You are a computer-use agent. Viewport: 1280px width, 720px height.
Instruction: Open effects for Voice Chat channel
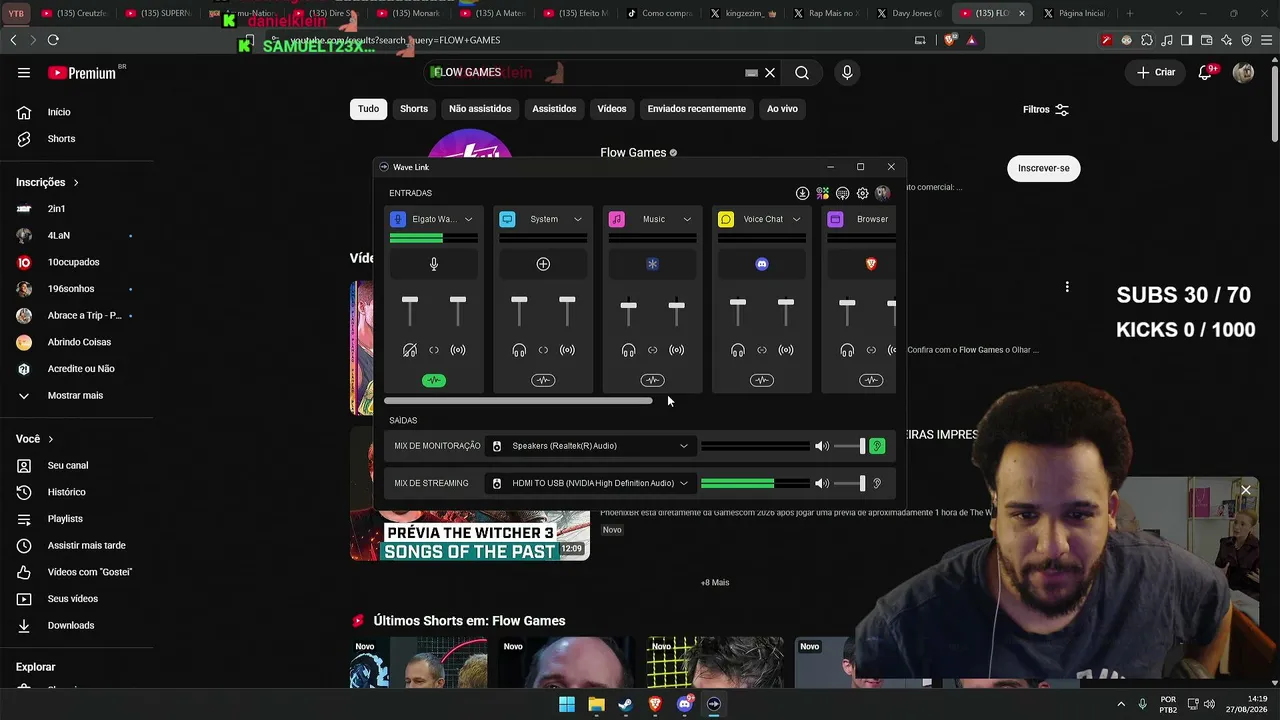coord(762,380)
